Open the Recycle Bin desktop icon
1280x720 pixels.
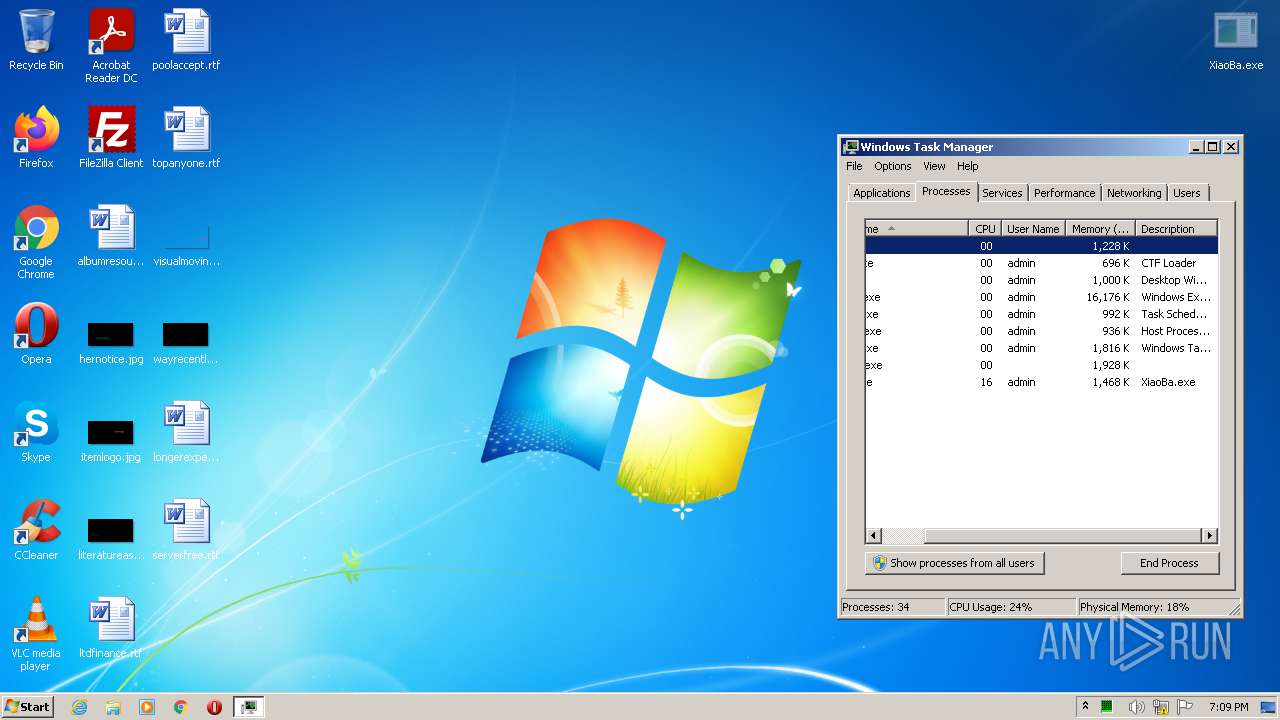[36, 41]
